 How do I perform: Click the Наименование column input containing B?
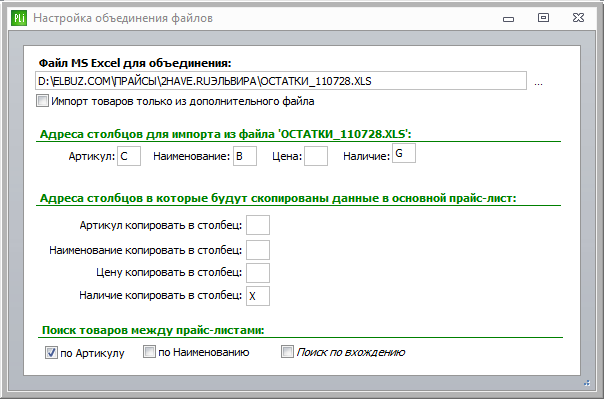(245, 156)
